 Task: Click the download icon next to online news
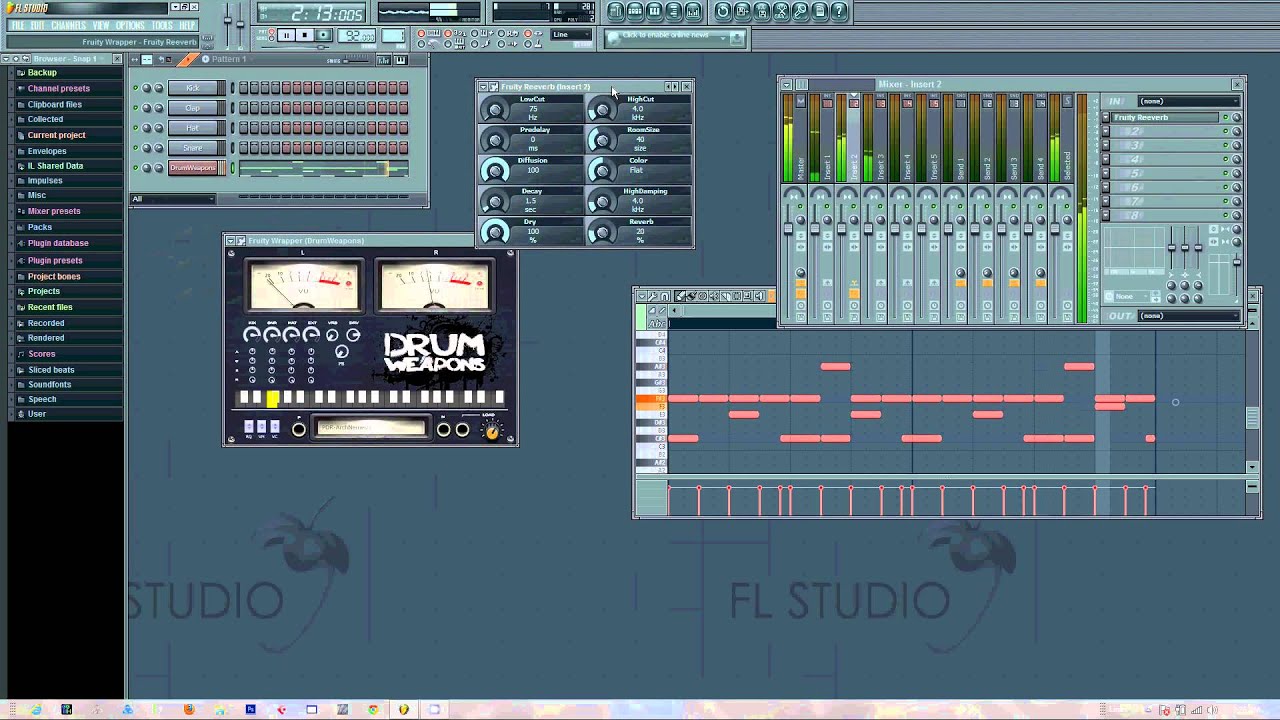737,37
